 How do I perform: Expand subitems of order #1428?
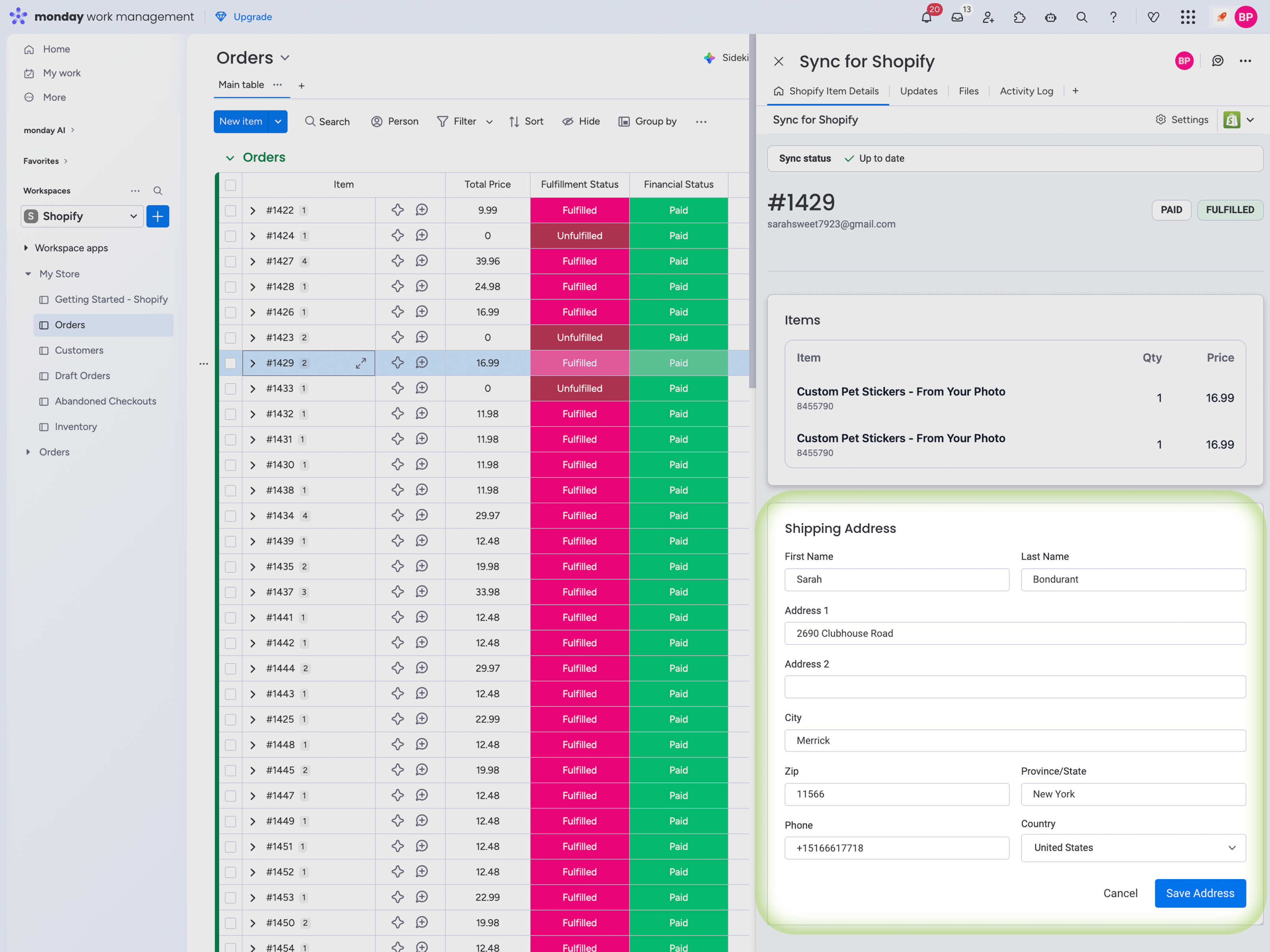tap(253, 287)
